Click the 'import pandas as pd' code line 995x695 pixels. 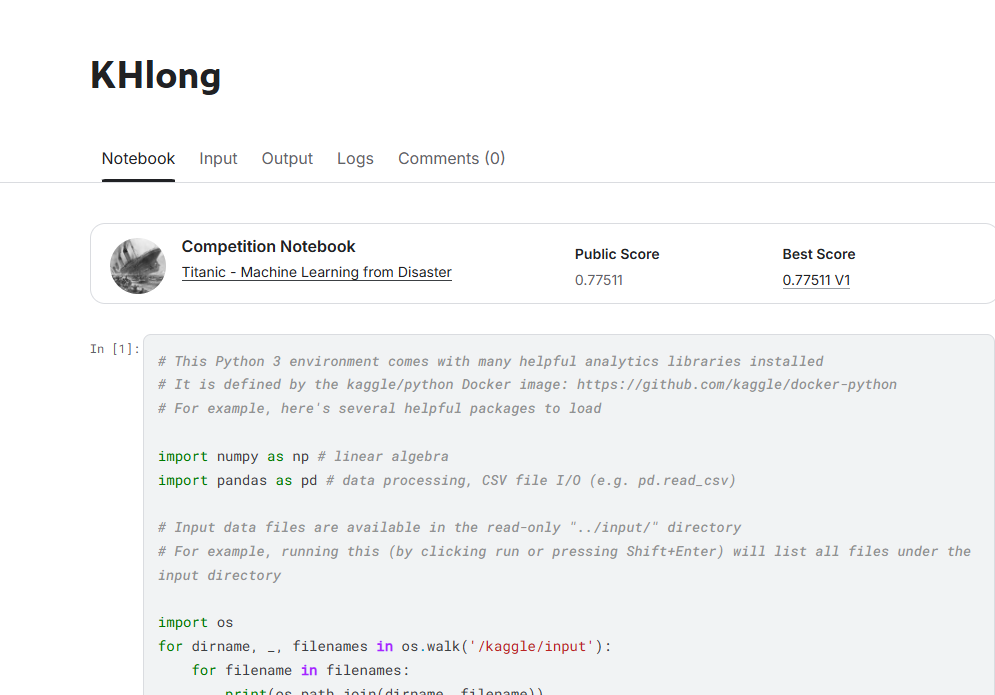coord(447,480)
